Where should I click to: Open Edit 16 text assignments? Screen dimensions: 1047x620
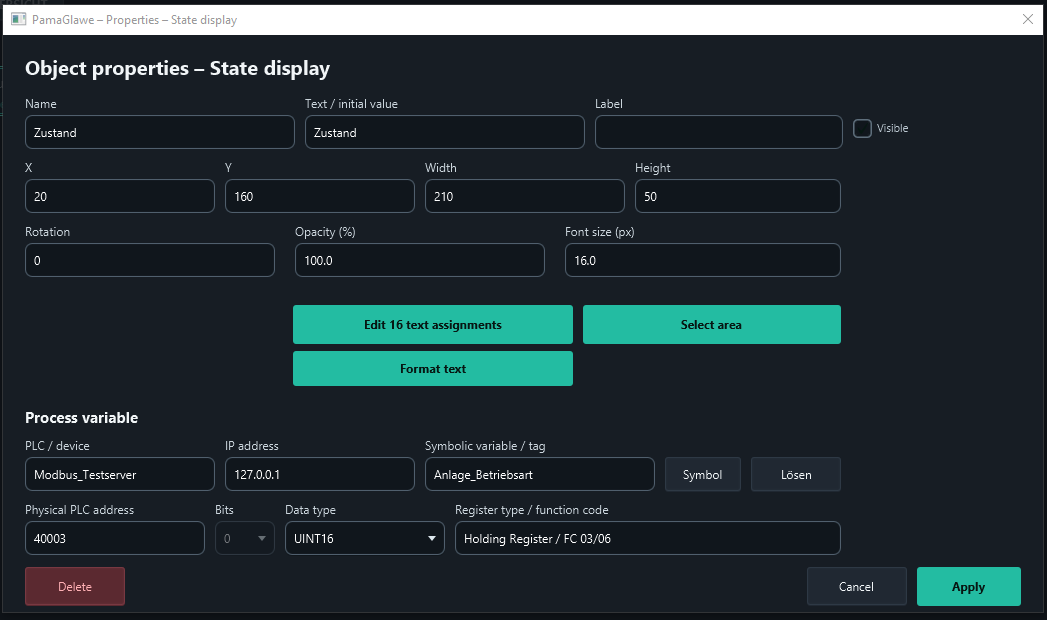433,324
